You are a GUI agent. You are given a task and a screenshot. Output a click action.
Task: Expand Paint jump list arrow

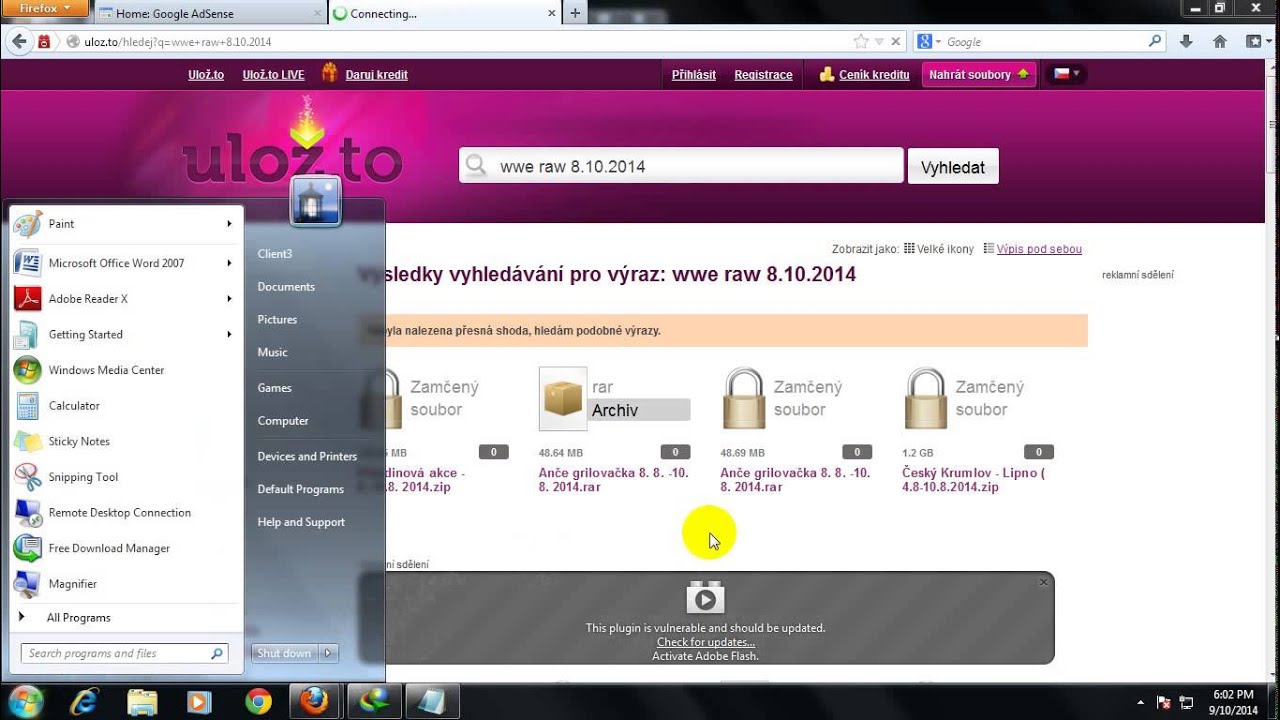[x=230, y=224]
